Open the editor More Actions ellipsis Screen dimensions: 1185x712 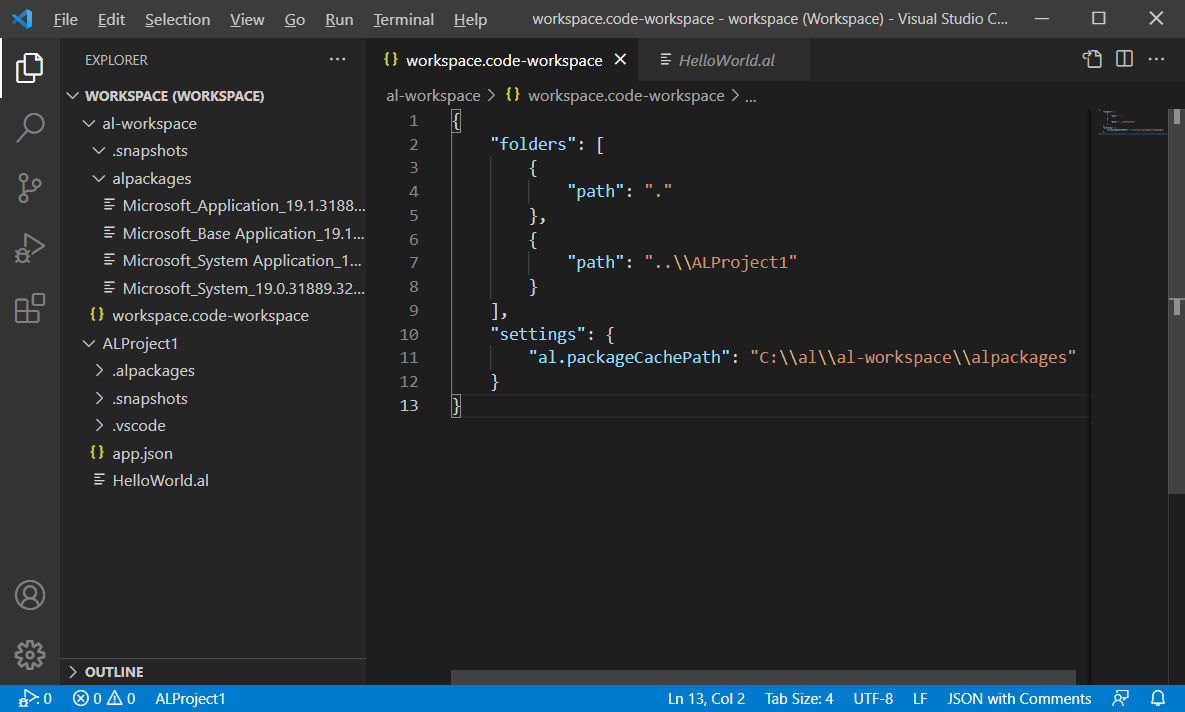pos(1156,59)
